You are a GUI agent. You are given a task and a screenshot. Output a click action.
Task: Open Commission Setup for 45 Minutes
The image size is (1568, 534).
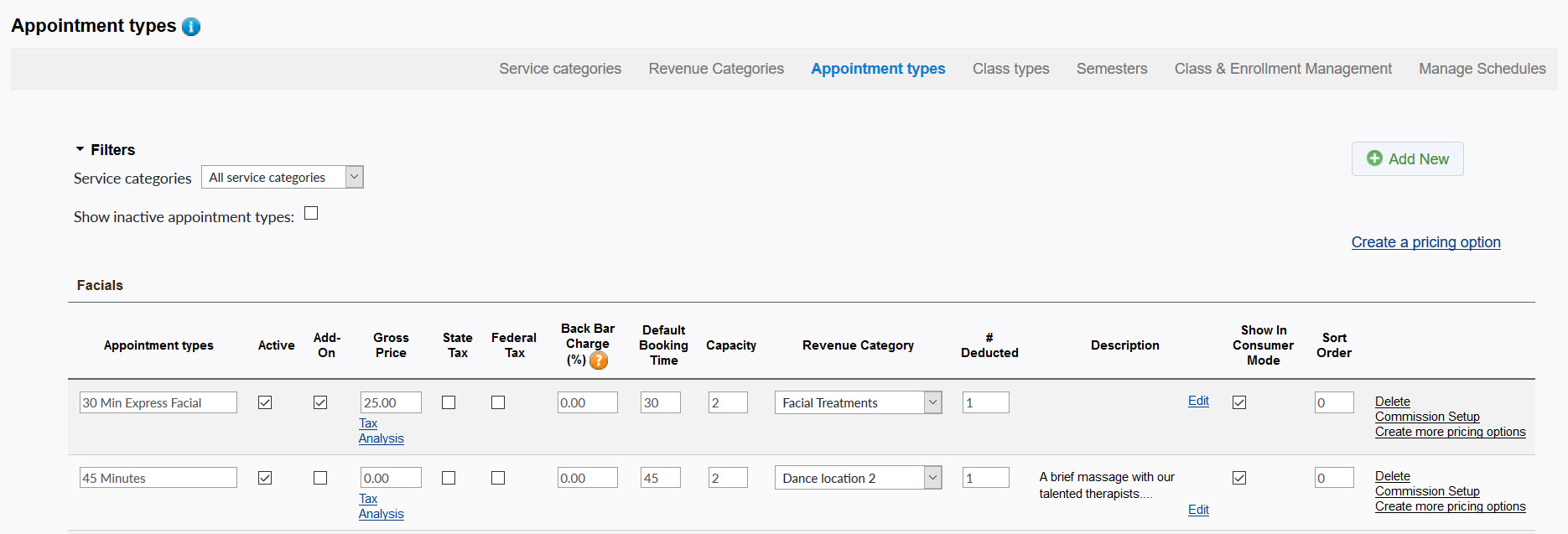tap(1426, 491)
